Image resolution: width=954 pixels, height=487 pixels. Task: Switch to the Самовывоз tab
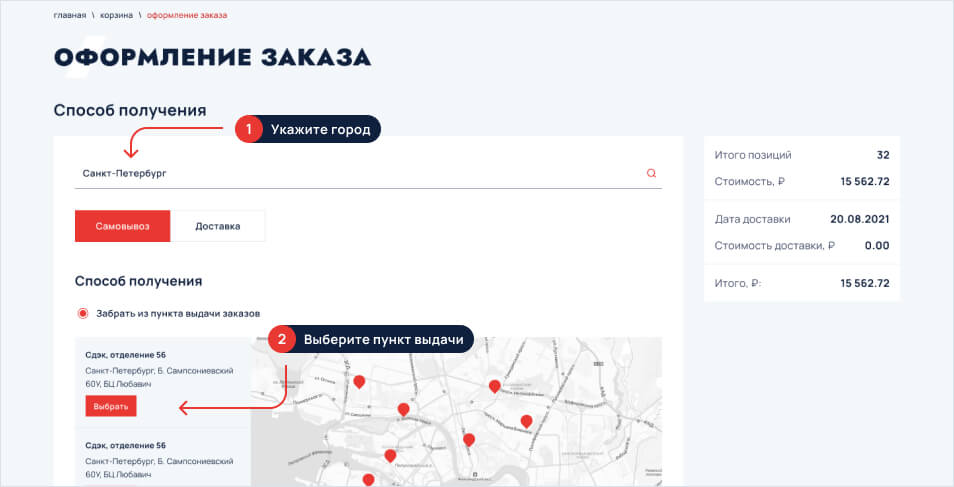[x=122, y=226]
